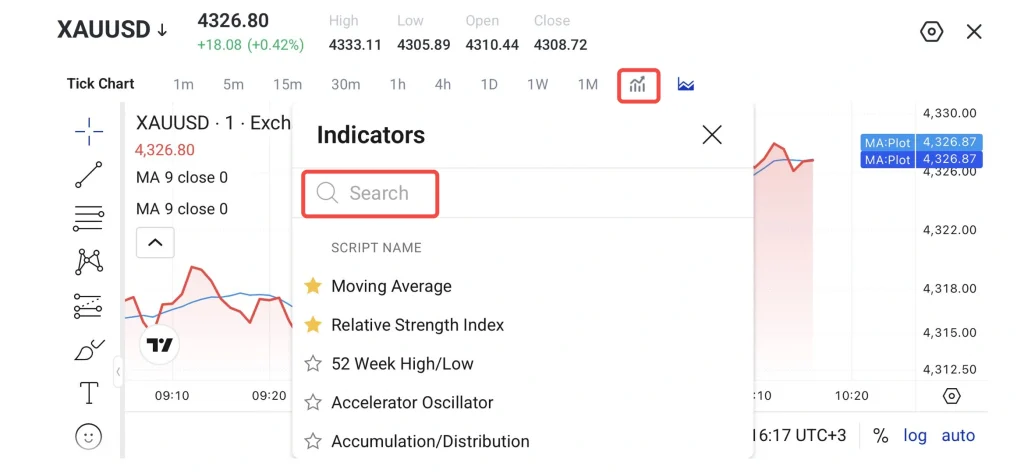Viewport: 1024px width, 473px height.
Task: Click the second MA 9 close 0 legend
Action: click(182, 209)
